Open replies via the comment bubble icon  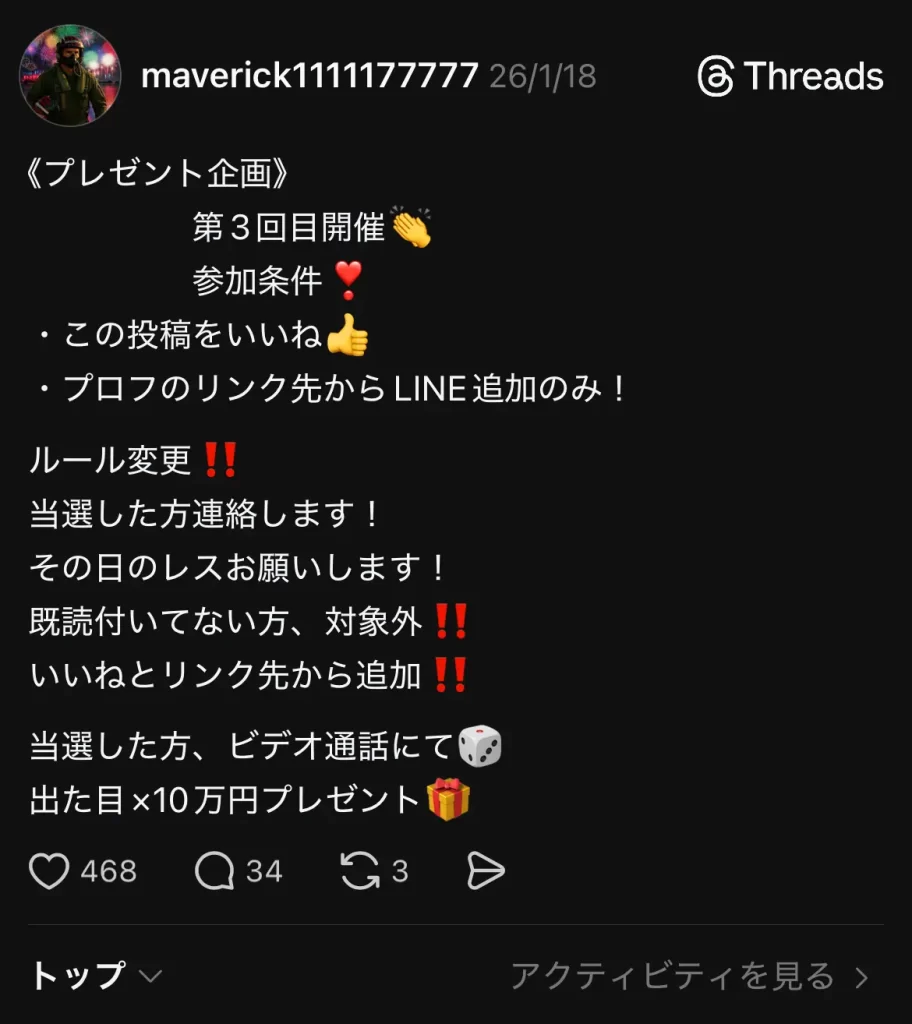pyautogui.click(x=214, y=871)
